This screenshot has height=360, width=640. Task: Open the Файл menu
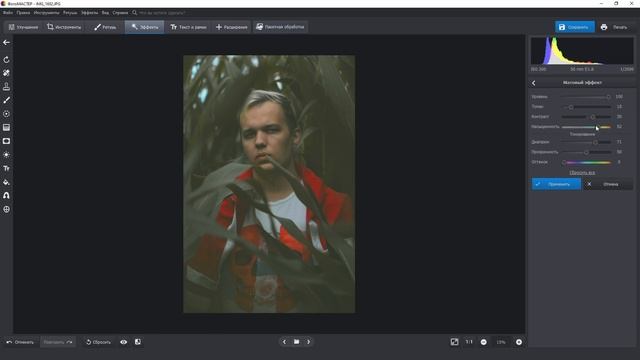click(8, 13)
